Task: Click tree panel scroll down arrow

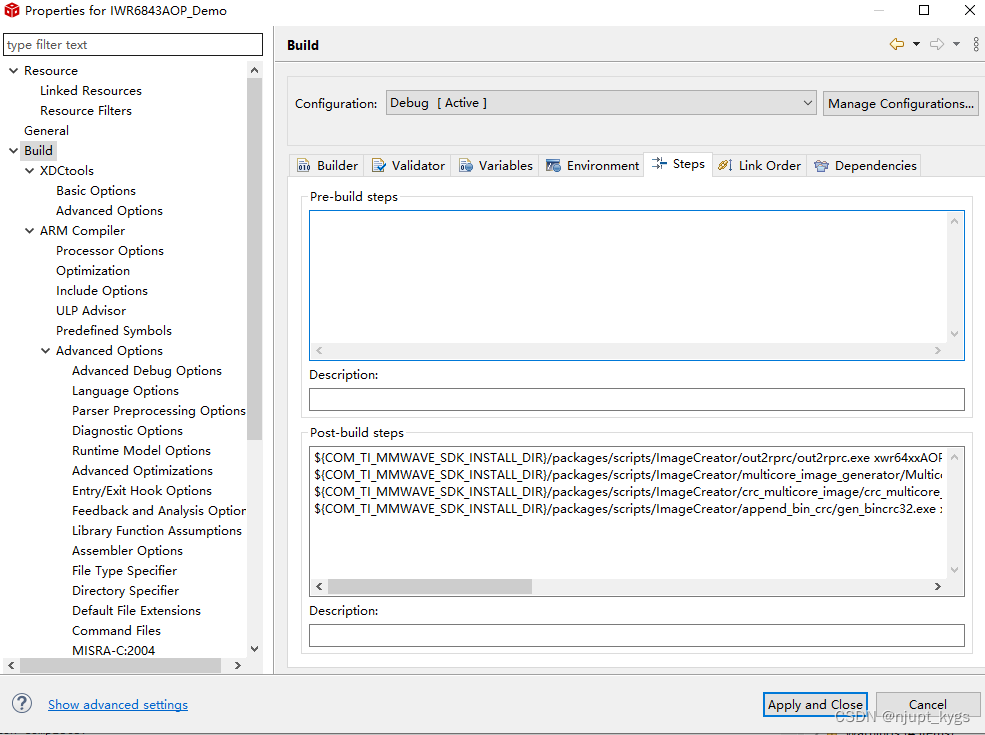Action: 254,649
